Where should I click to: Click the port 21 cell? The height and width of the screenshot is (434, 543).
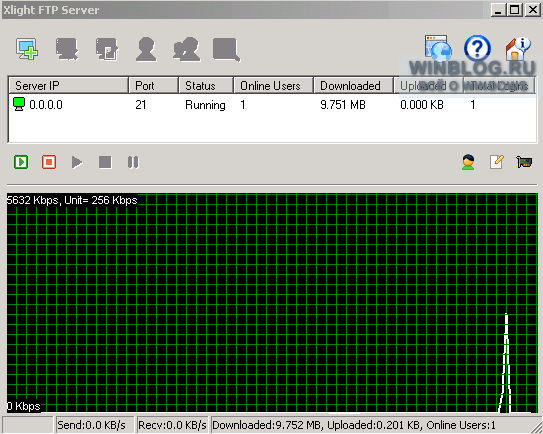[x=141, y=105]
